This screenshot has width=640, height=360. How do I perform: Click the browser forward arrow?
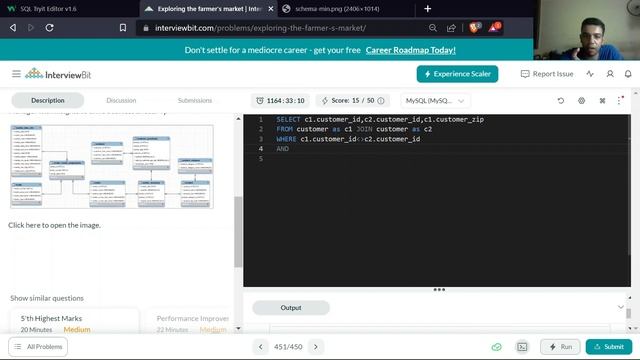click(x=31, y=28)
